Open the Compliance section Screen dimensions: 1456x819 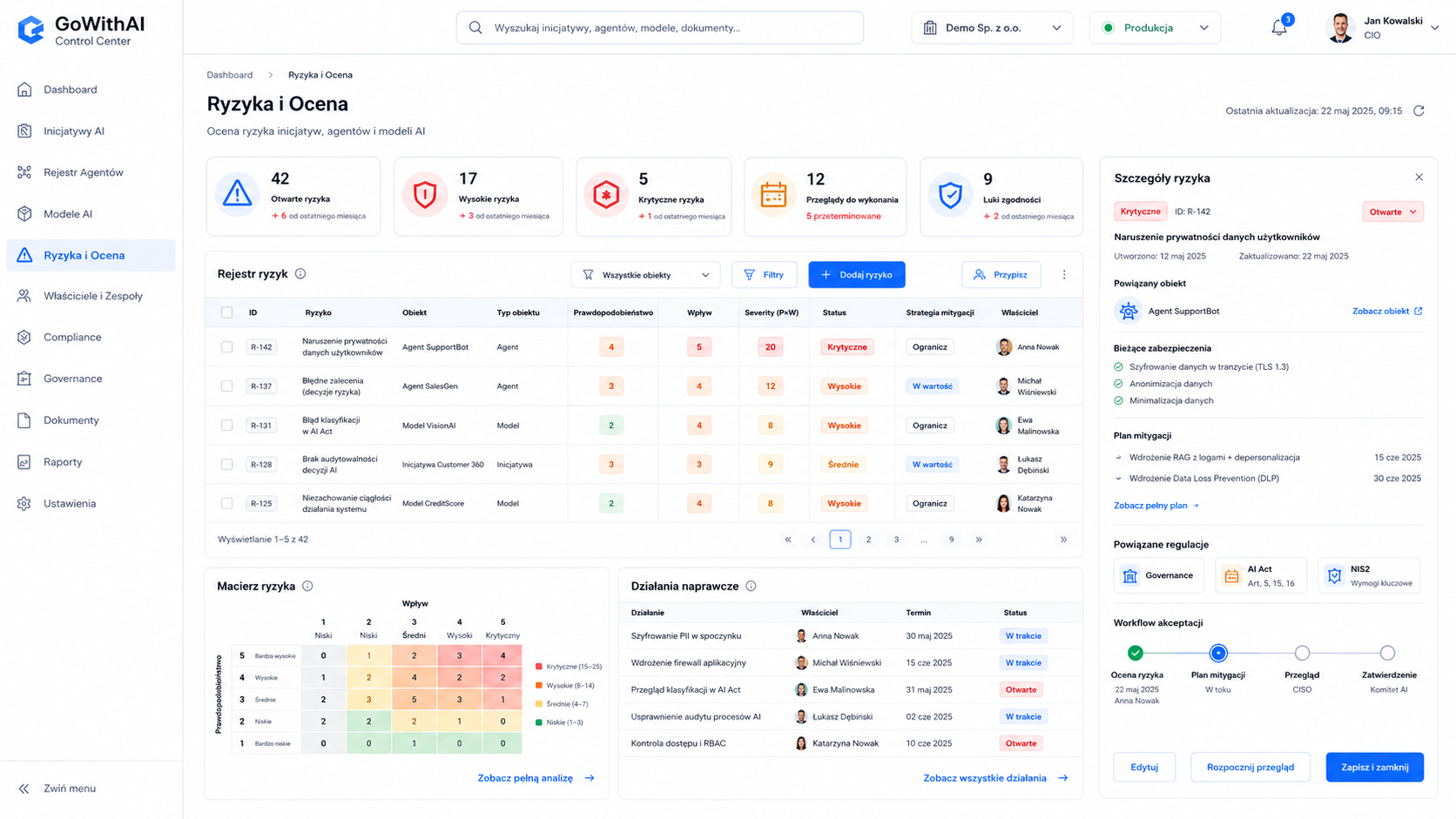pyautogui.click(x=91, y=338)
